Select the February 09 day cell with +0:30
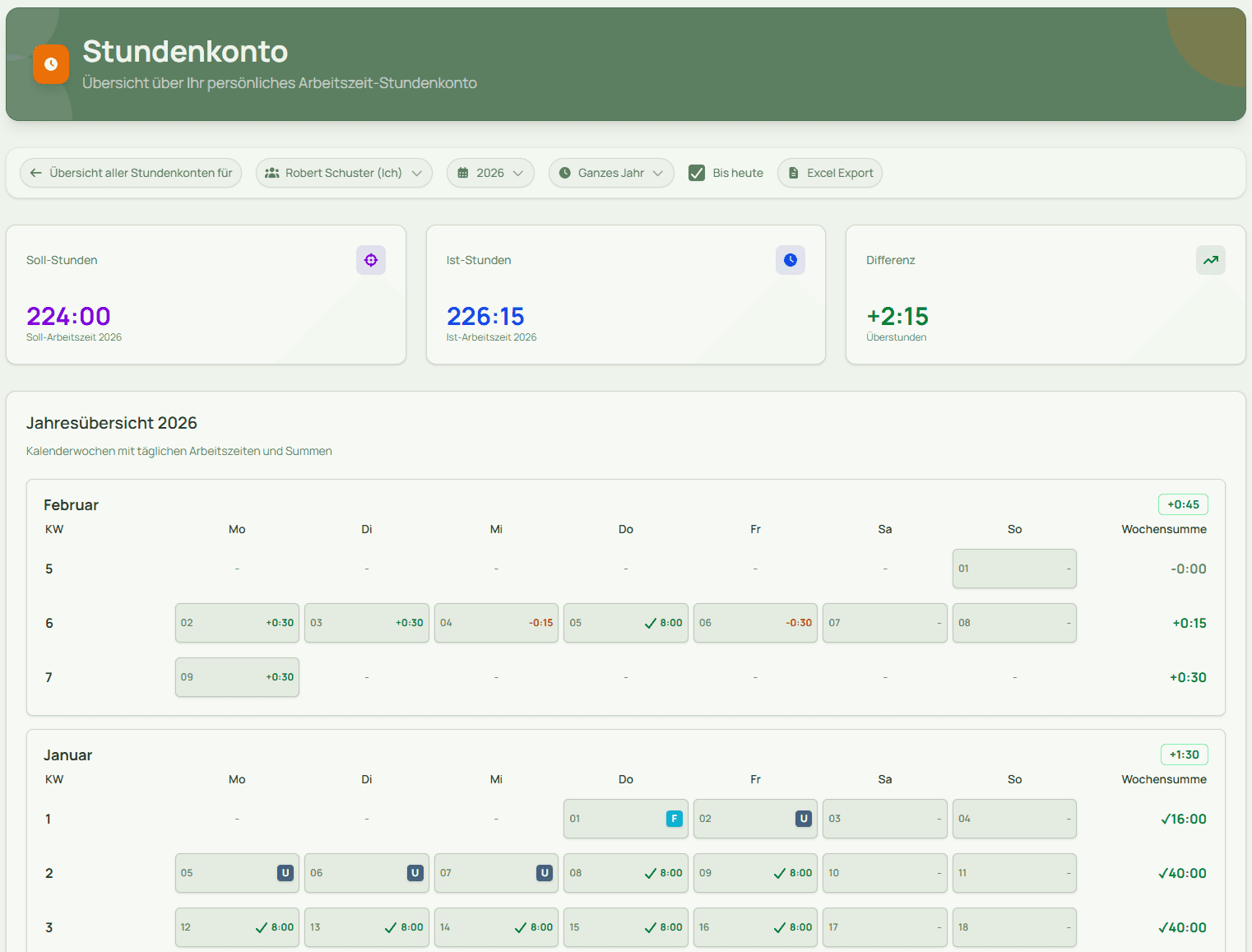Screen dimensions: 1252x952 [237, 677]
